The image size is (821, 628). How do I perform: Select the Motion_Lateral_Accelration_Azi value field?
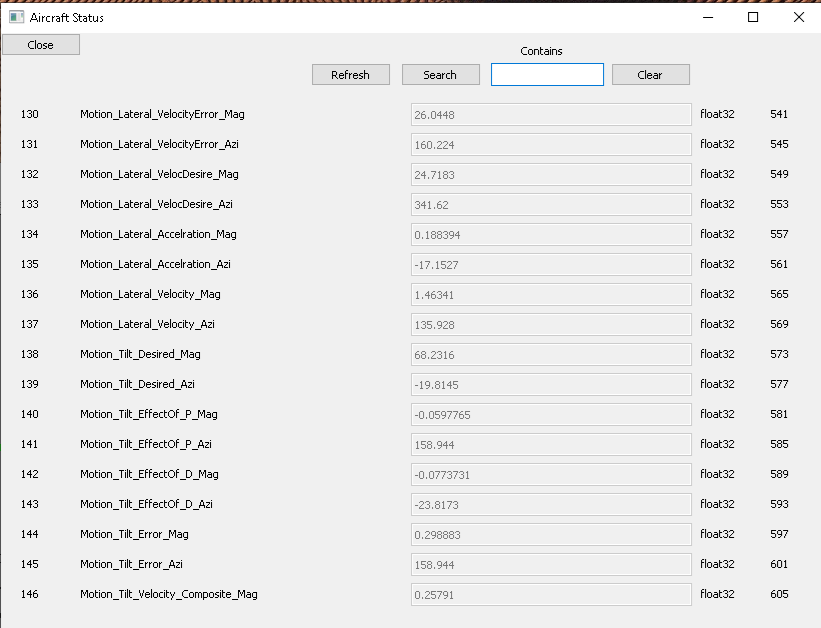pos(551,265)
